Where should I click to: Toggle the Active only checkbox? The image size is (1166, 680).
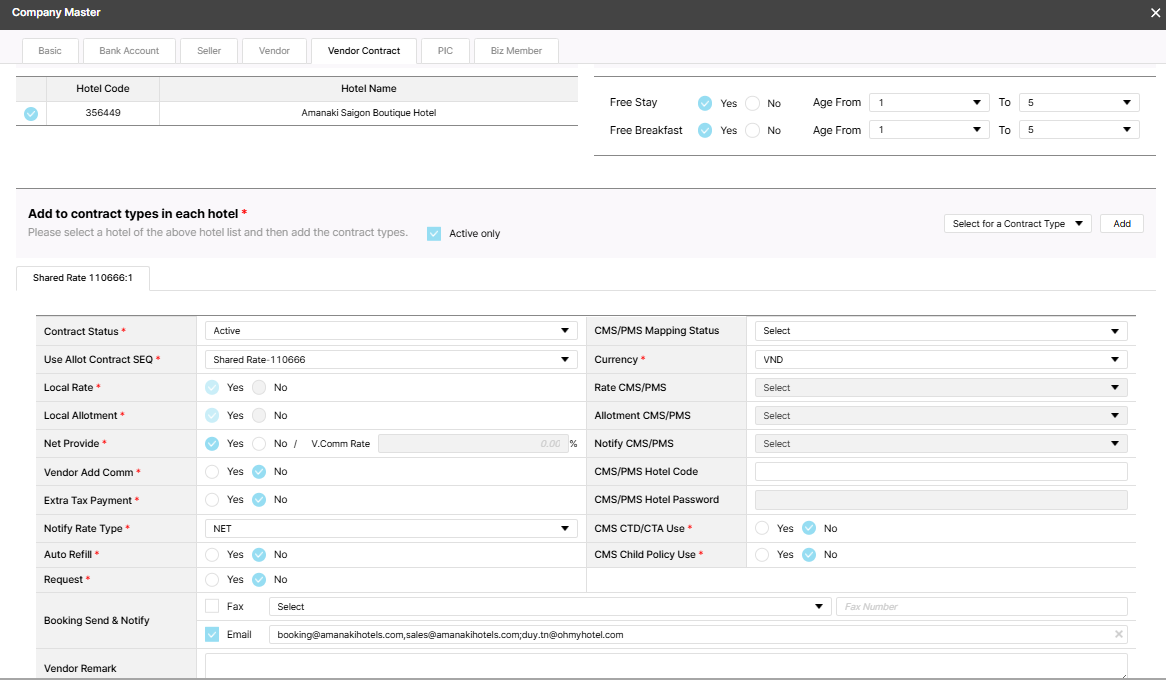[x=434, y=234]
